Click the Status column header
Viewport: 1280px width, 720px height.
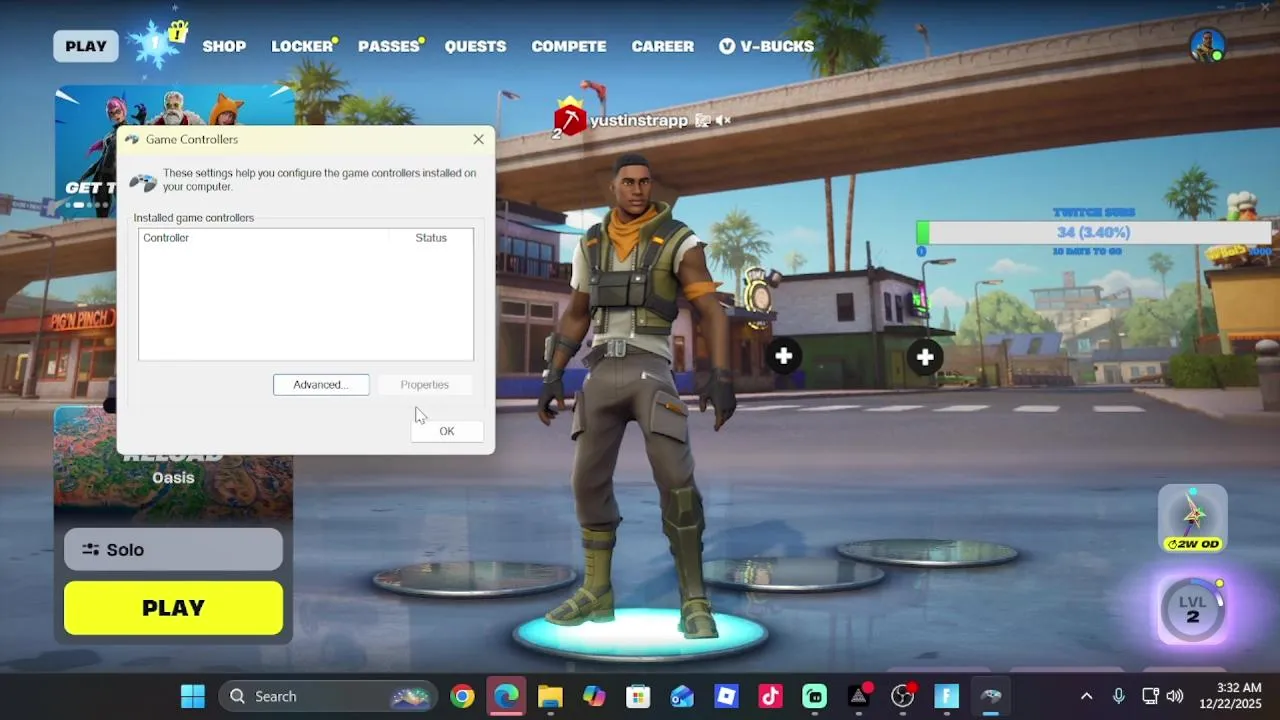431,238
